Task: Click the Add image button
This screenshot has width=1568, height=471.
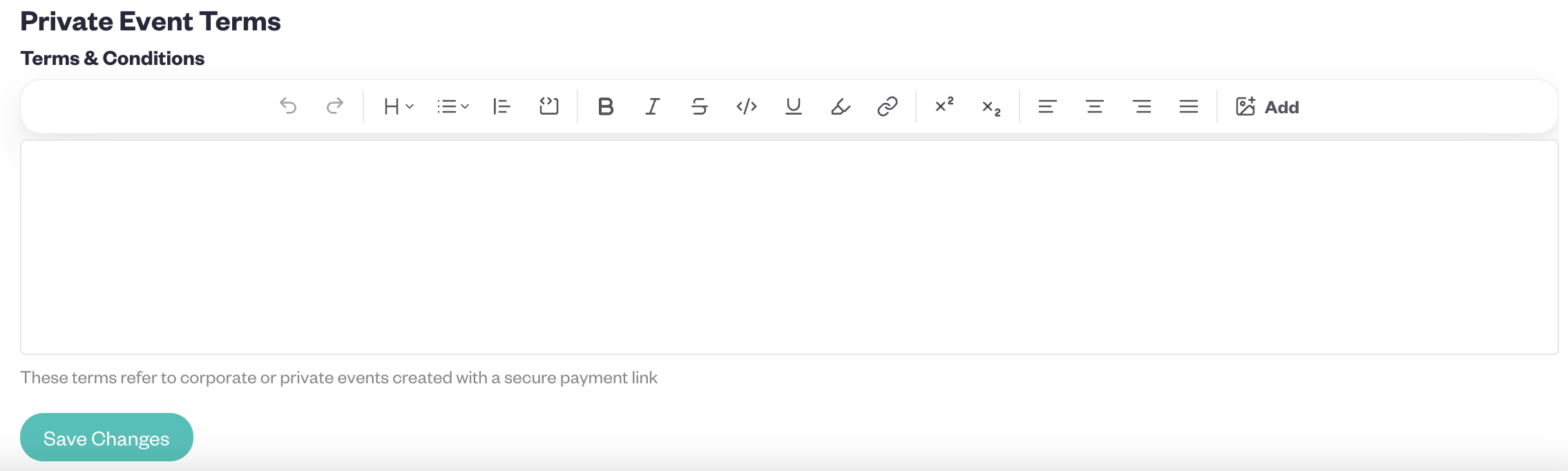Action: tap(1268, 106)
